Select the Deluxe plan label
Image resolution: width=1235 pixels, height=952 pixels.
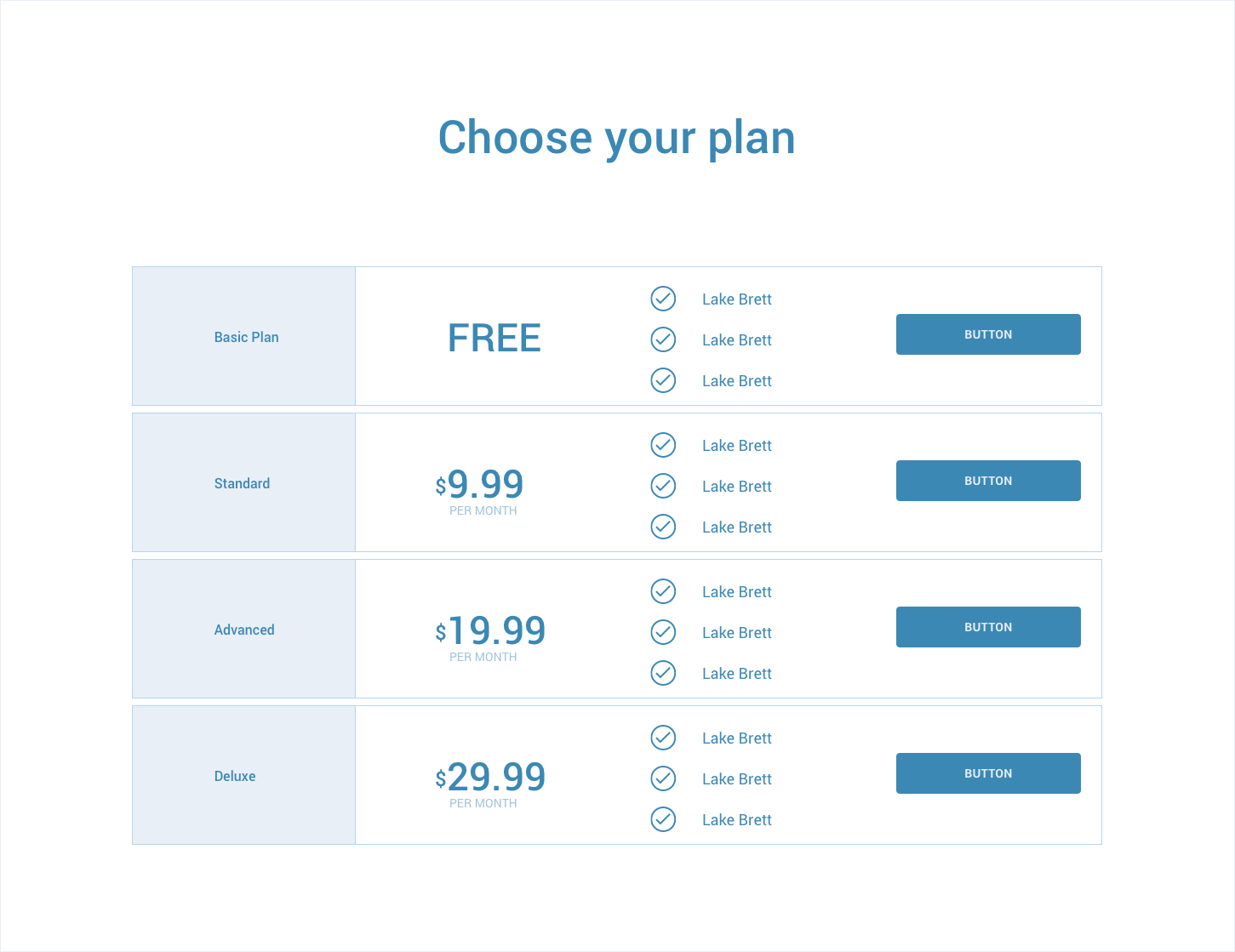(235, 776)
